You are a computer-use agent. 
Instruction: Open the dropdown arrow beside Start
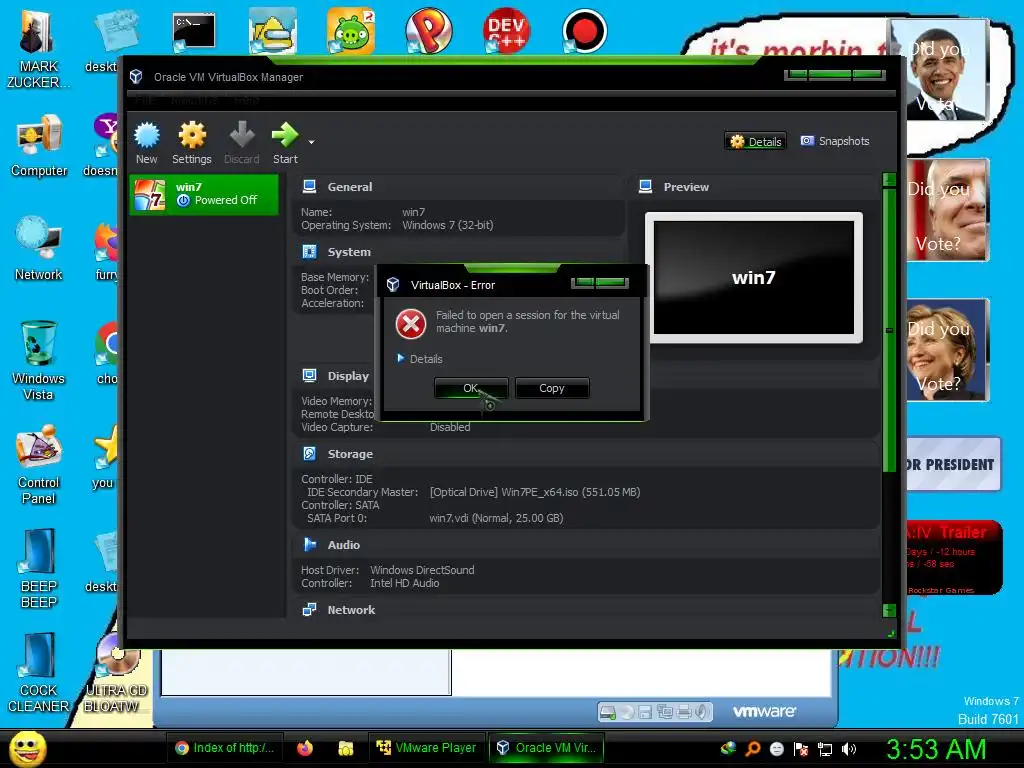click(x=312, y=142)
